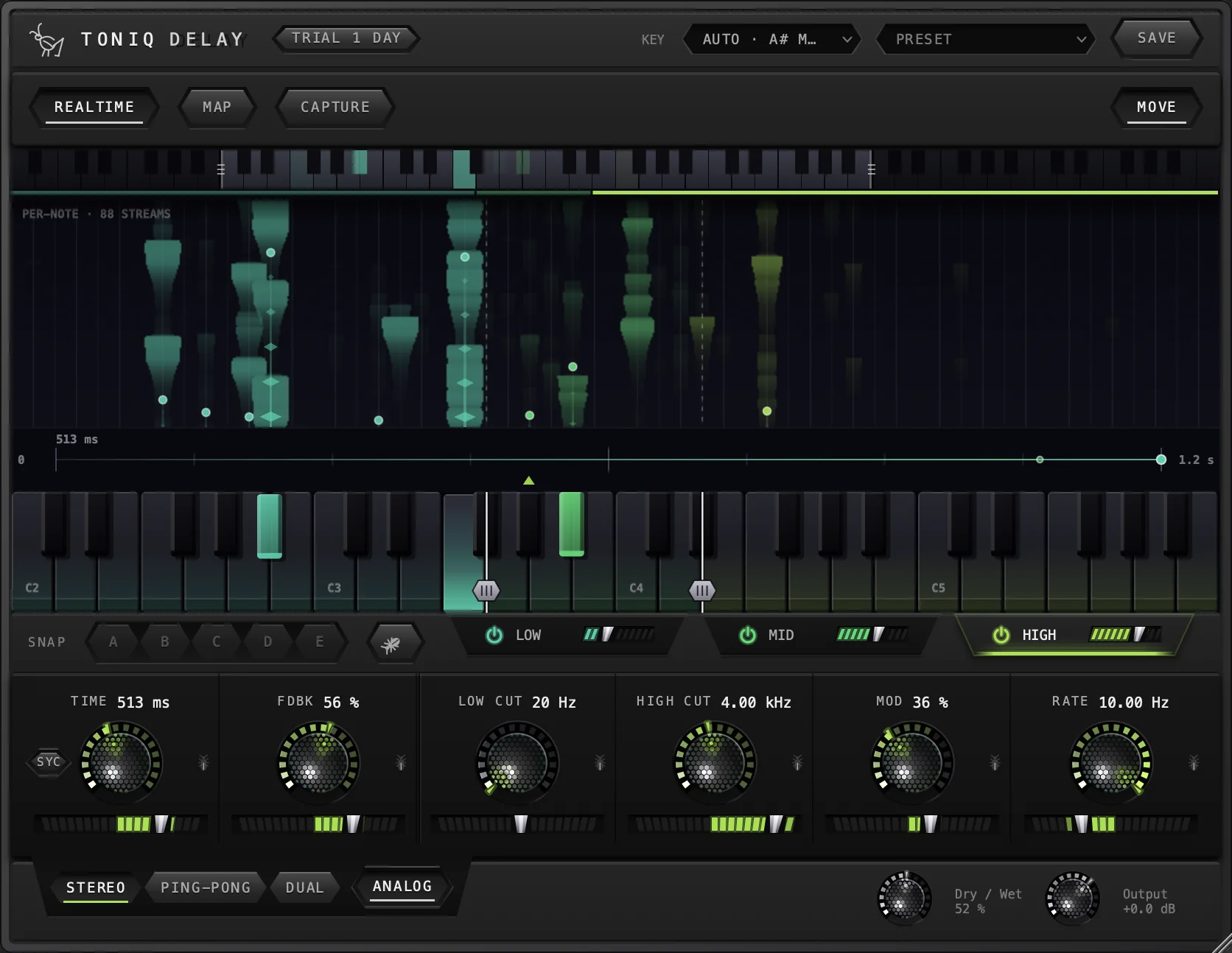1232x953 pixels.
Task: Select snap slot C
Action: click(x=217, y=641)
